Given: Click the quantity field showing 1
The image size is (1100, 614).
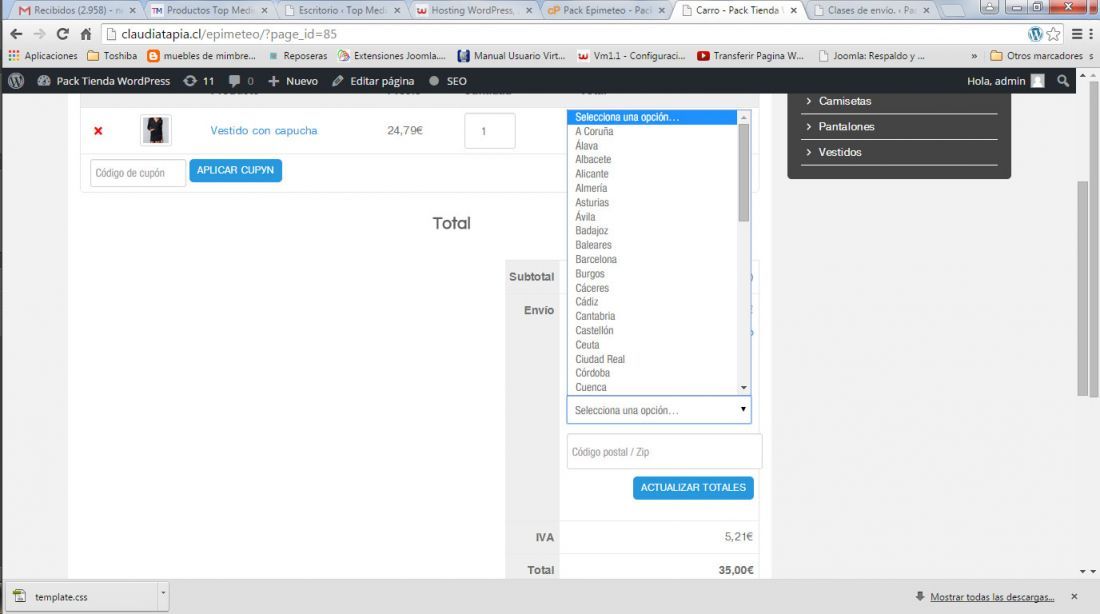Looking at the screenshot, I should 490,131.
